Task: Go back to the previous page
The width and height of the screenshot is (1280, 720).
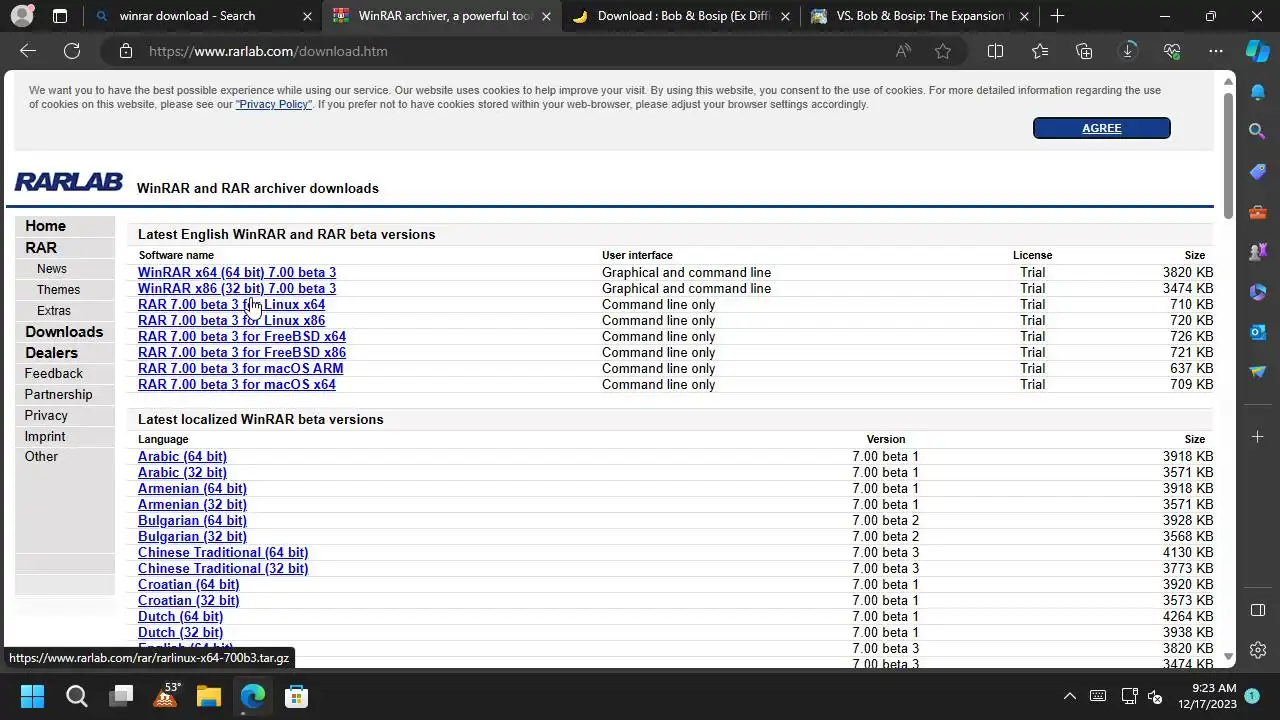Action: (x=28, y=51)
